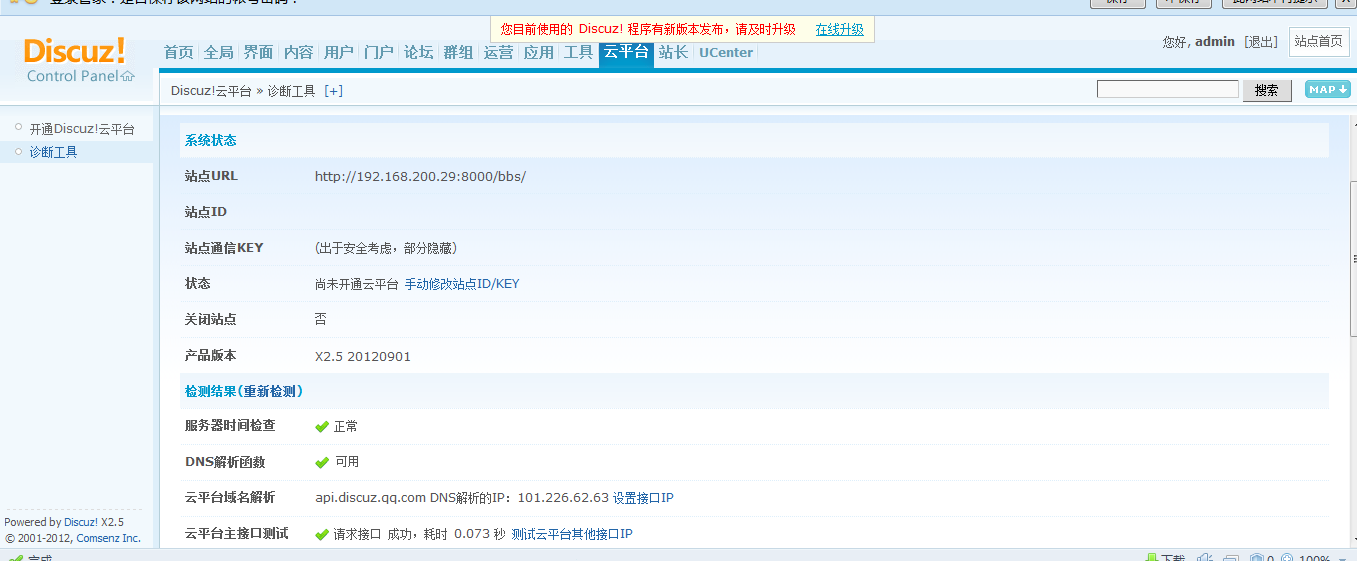Click the Discuz! logo

click(75, 51)
